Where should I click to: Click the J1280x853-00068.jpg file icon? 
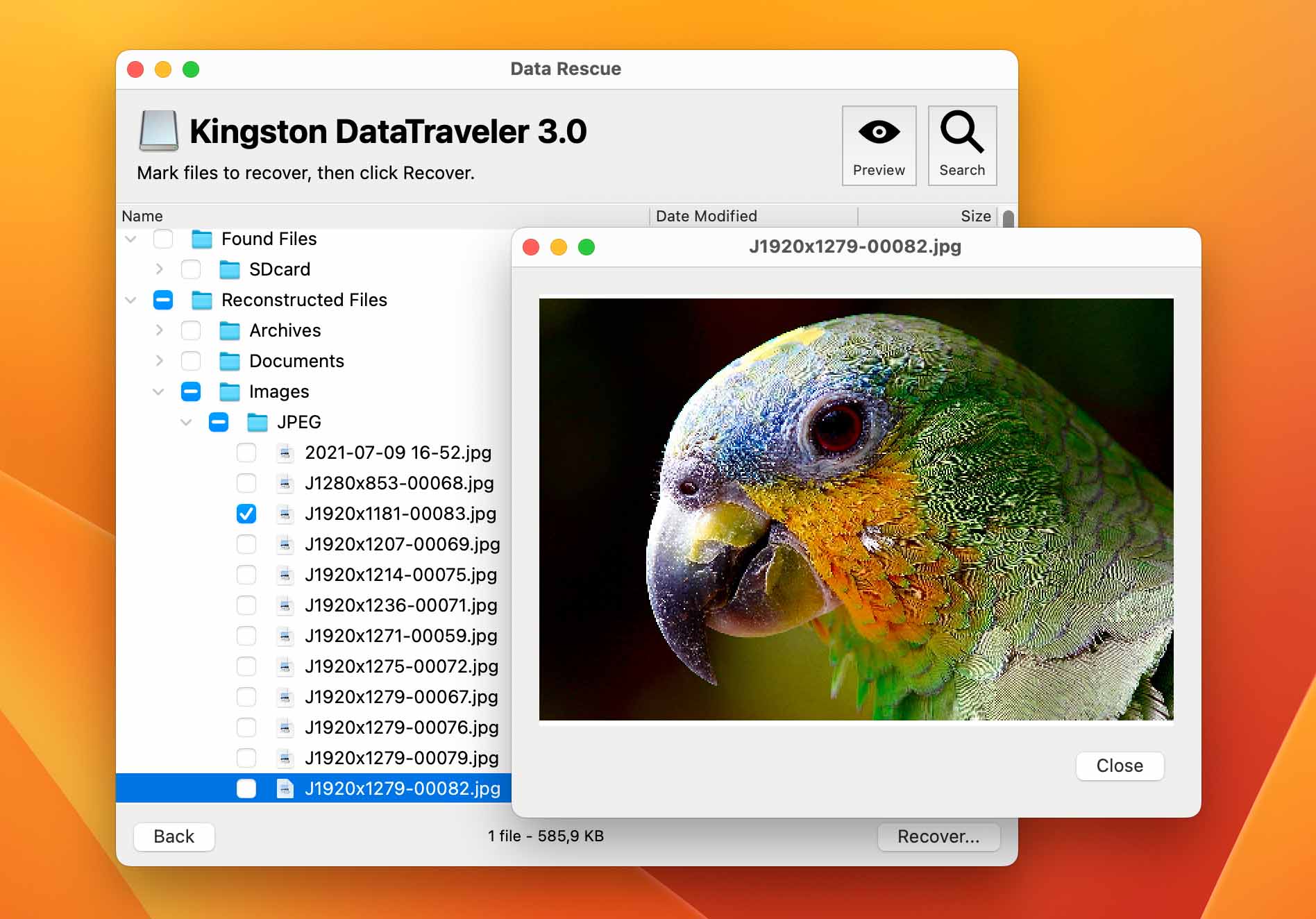click(285, 483)
